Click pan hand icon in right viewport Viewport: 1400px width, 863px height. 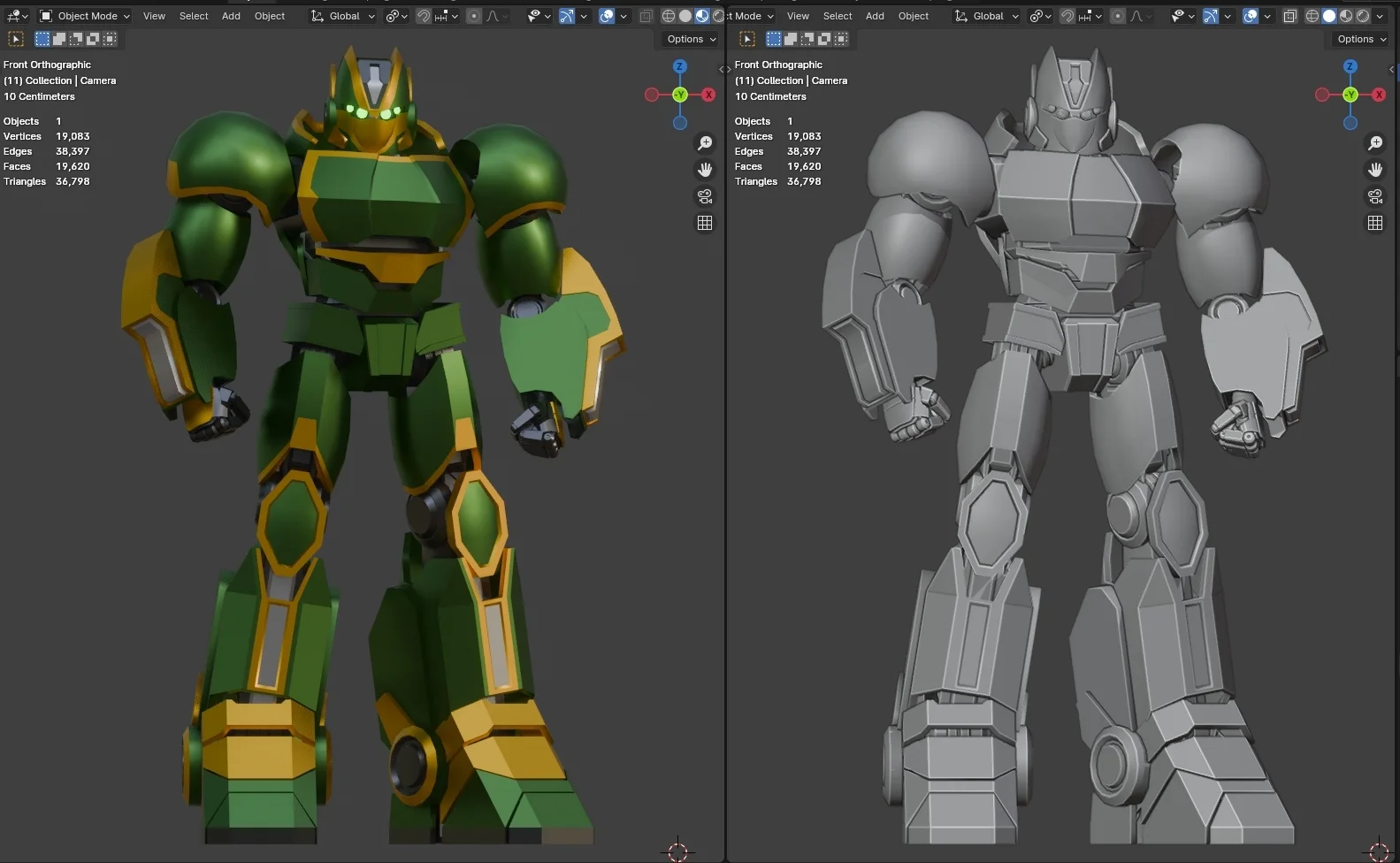[1375, 170]
